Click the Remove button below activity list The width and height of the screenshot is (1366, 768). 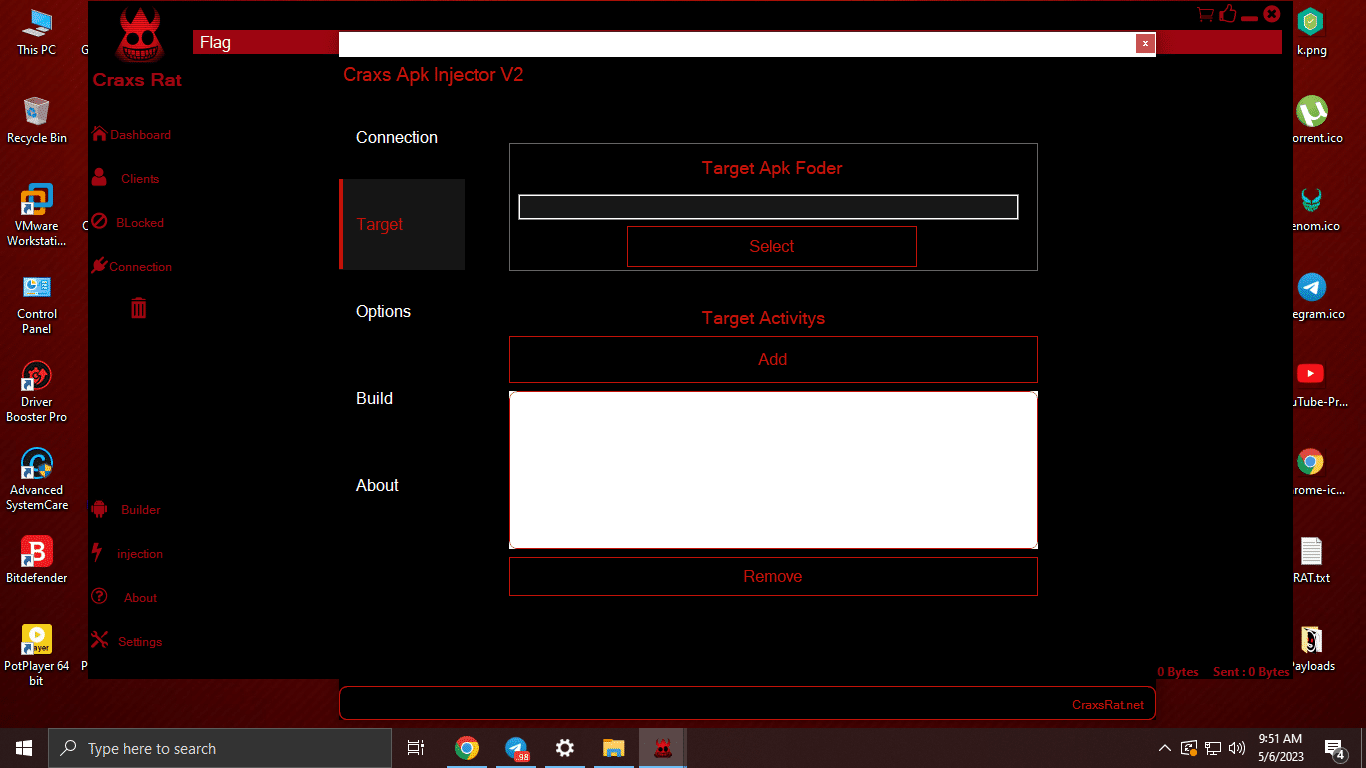tap(773, 576)
